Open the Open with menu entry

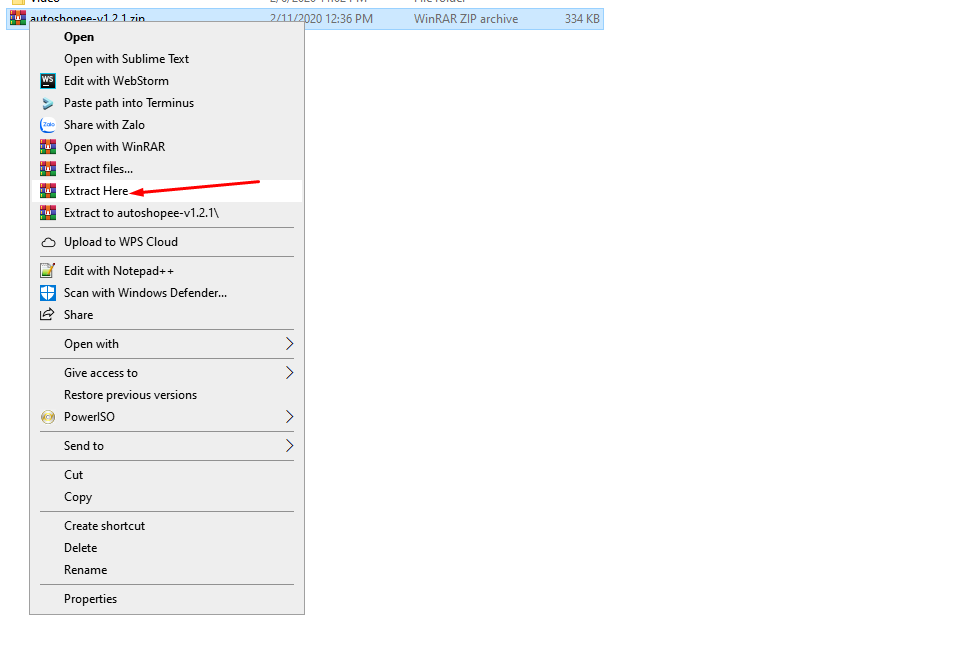click(167, 344)
